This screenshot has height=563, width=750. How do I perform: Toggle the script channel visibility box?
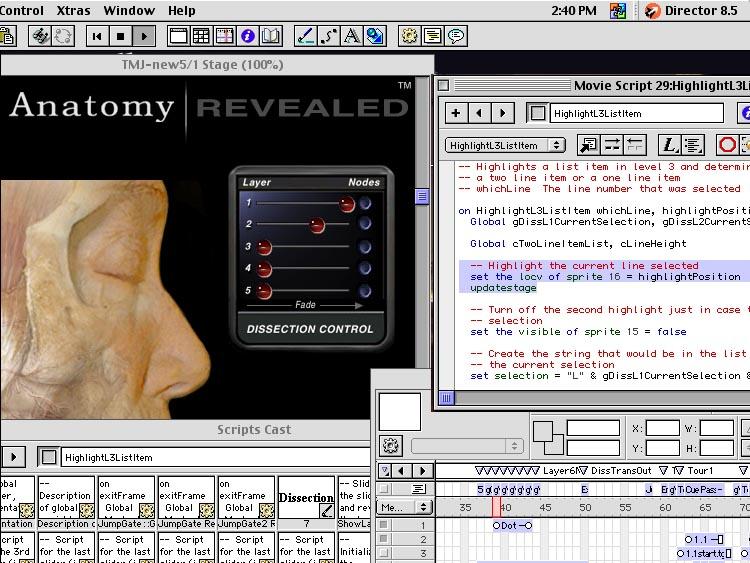(x=384, y=489)
